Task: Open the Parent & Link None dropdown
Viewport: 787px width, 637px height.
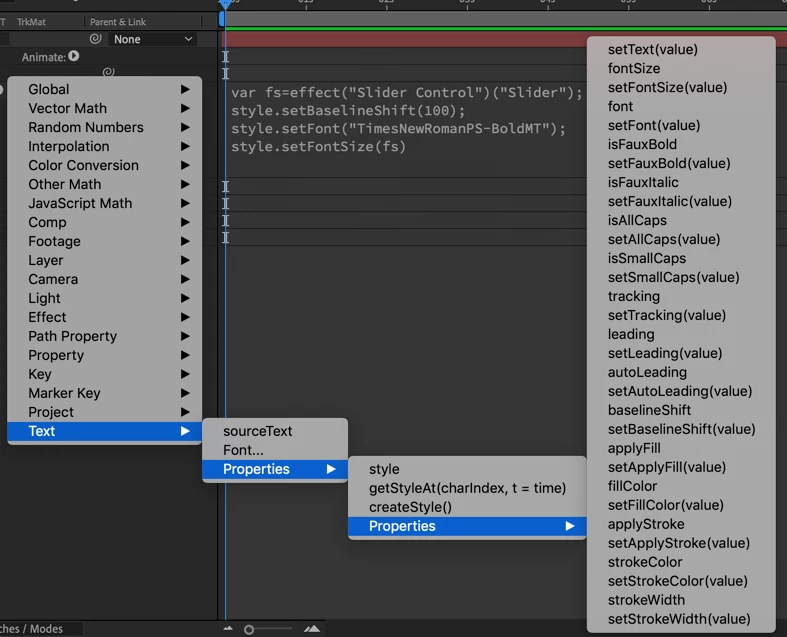Action: [x=153, y=39]
